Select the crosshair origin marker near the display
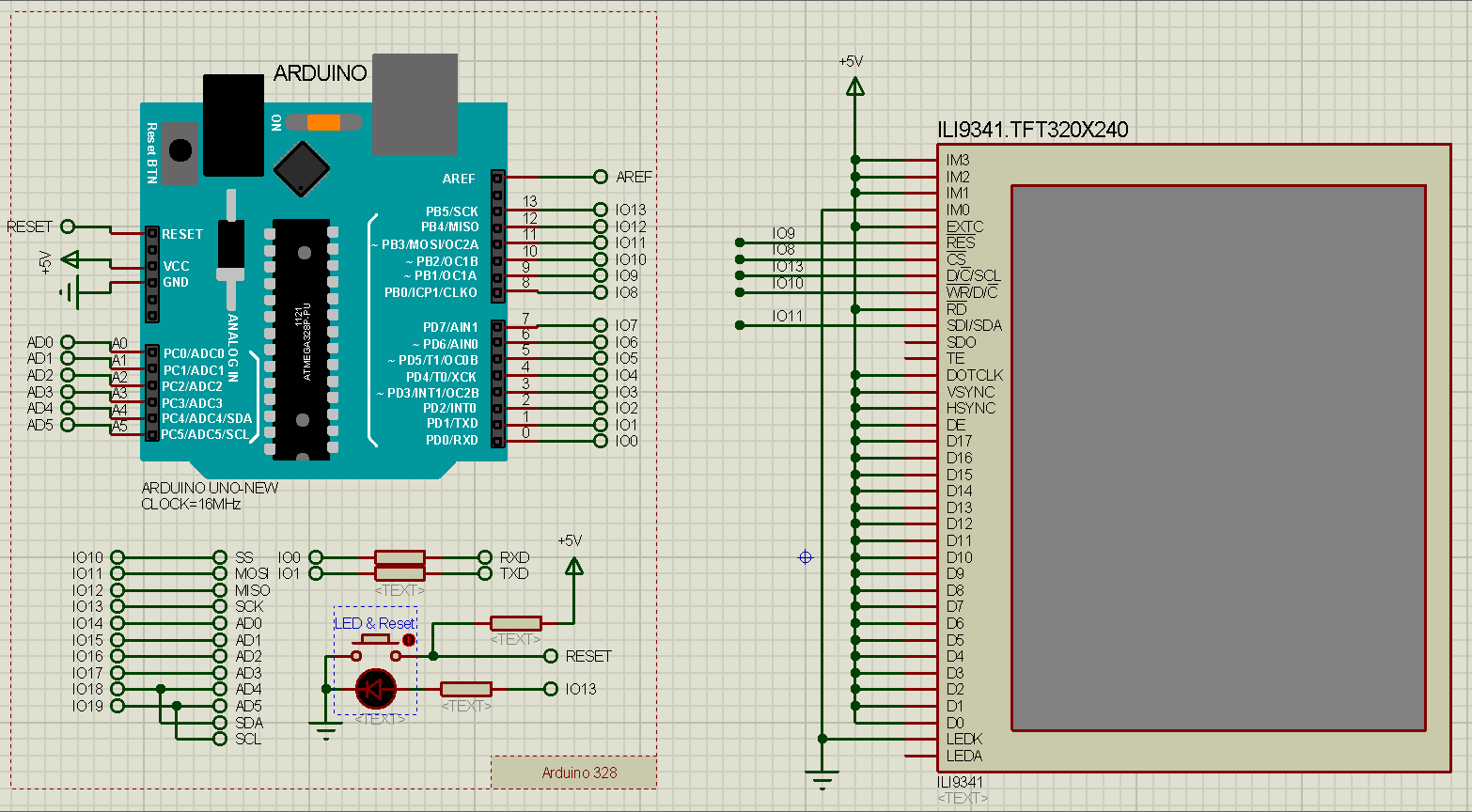 click(x=804, y=557)
